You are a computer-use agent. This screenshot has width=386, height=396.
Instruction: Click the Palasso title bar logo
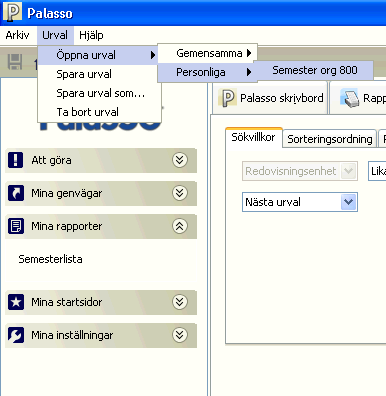pyautogui.click(x=12, y=12)
